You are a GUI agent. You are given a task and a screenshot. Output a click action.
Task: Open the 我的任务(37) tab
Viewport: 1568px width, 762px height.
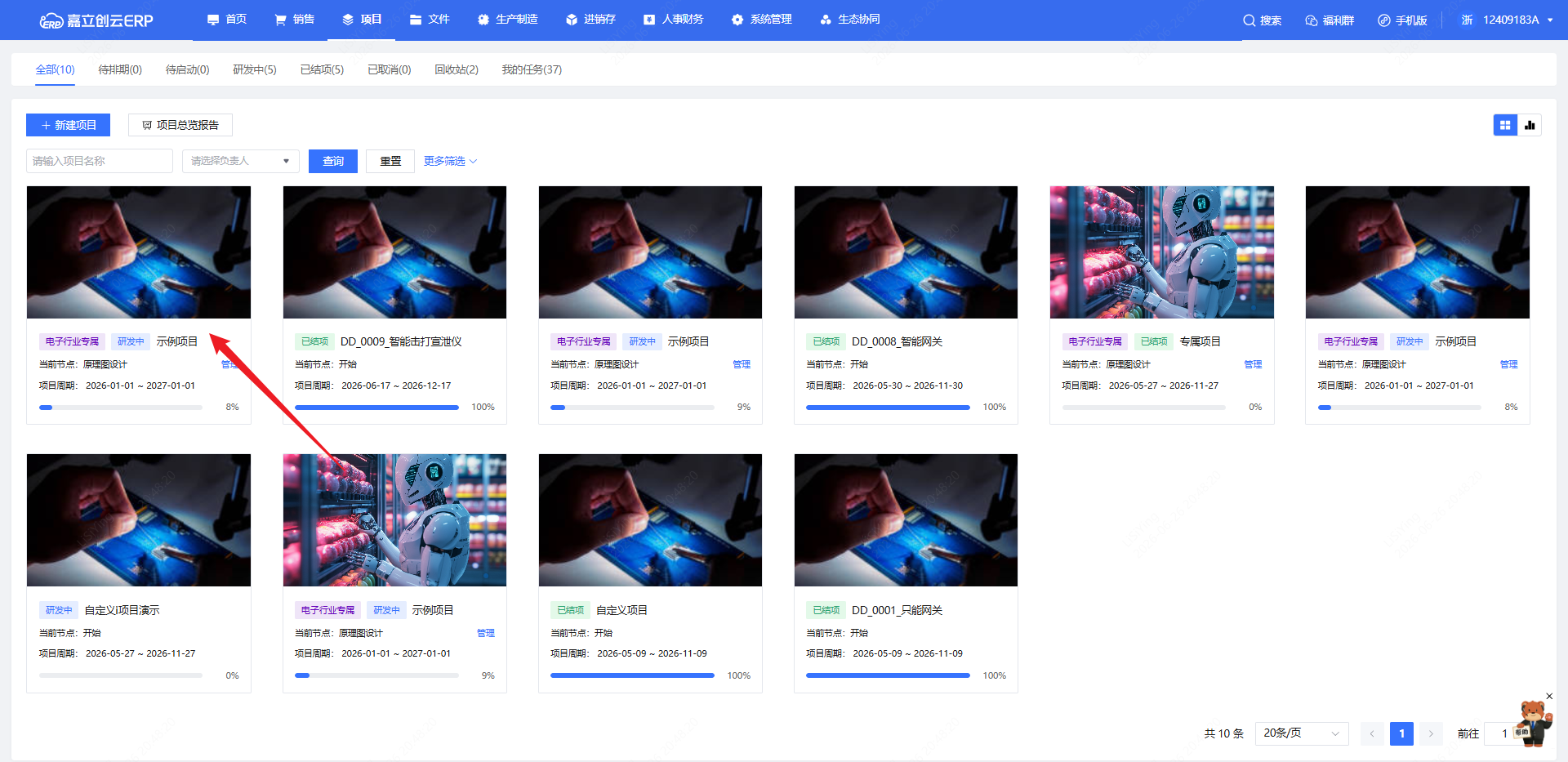(x=532, y=69)
